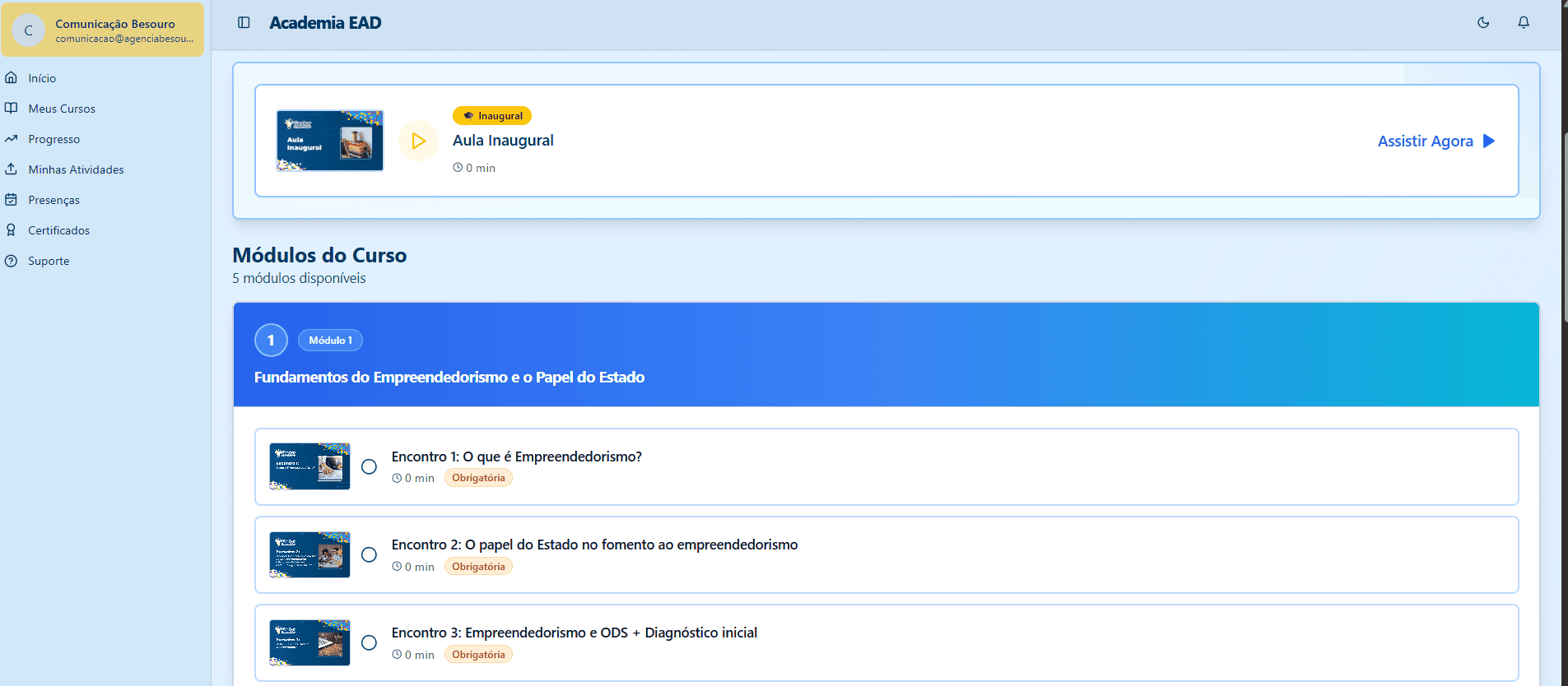1568x686 pixels.
Task: Click the Meus Cursos book icon
Action: tap(12, 109)
